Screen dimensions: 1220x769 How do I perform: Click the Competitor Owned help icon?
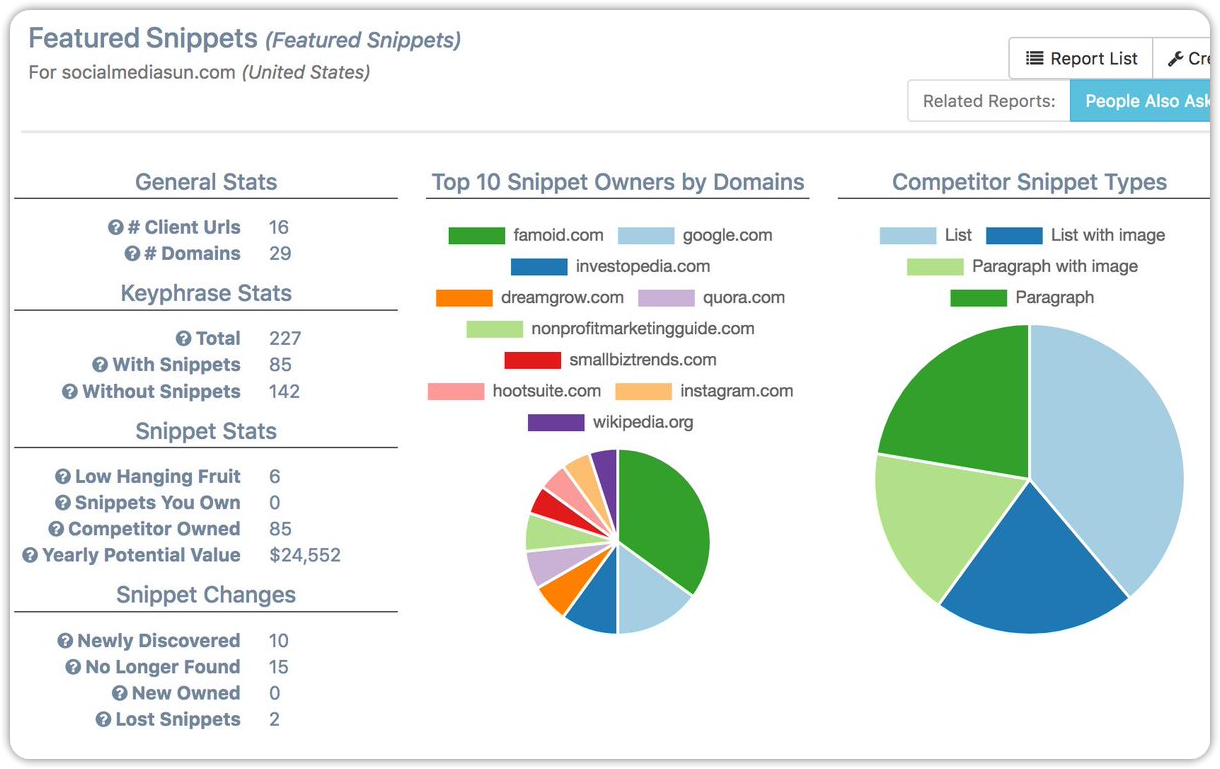tap(56, 529)
